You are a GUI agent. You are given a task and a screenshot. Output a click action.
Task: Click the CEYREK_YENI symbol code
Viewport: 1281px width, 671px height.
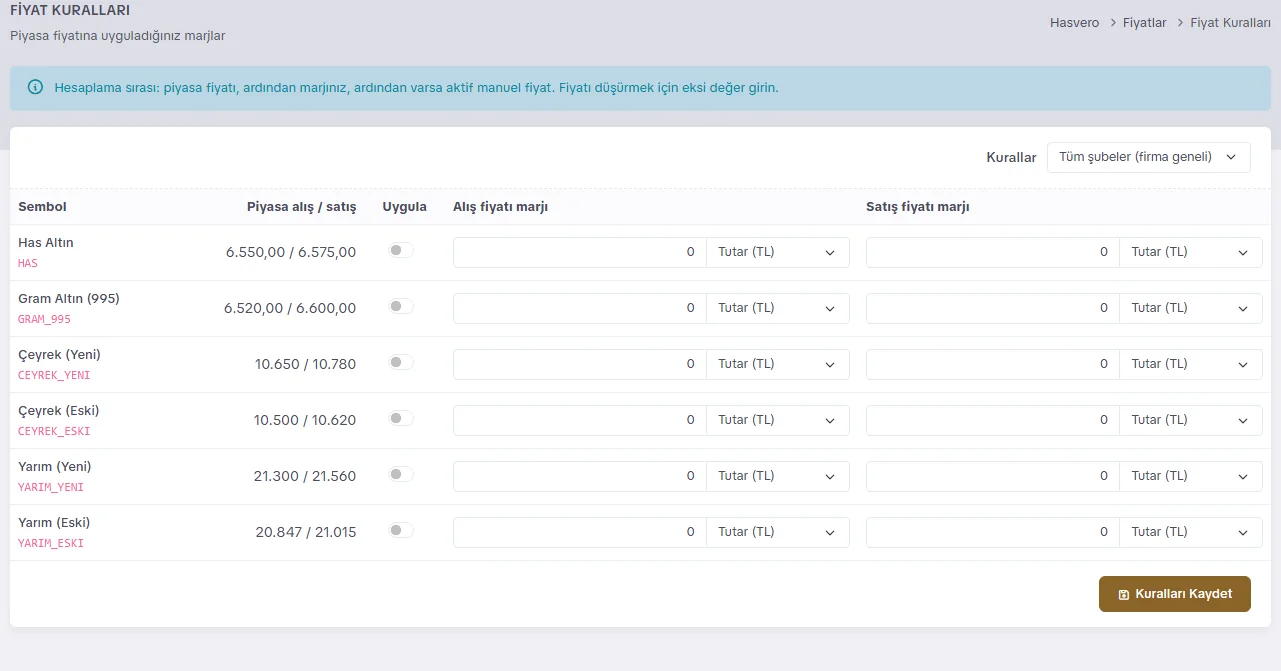point(55,376)
